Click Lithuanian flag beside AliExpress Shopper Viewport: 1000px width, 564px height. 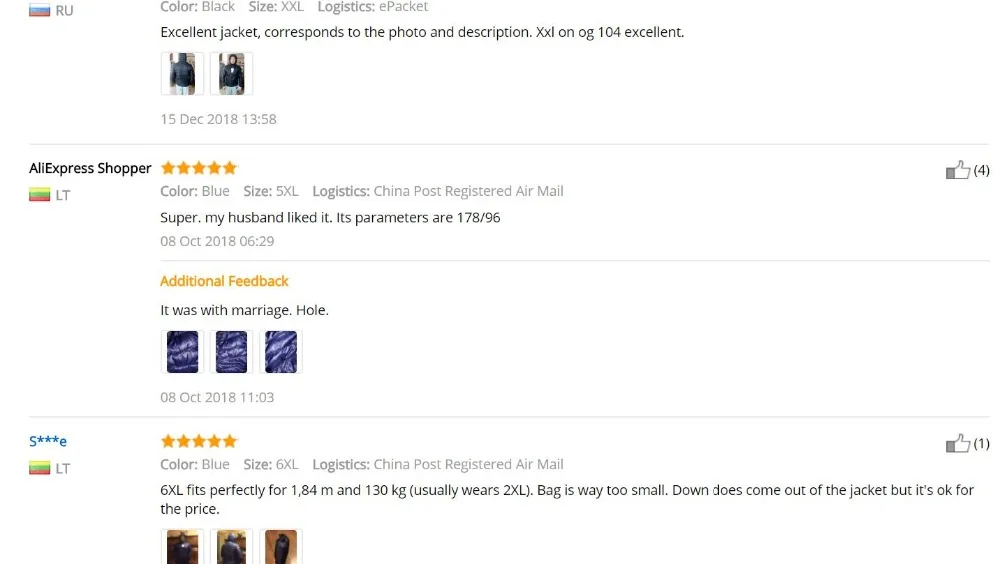coord(40,195)
